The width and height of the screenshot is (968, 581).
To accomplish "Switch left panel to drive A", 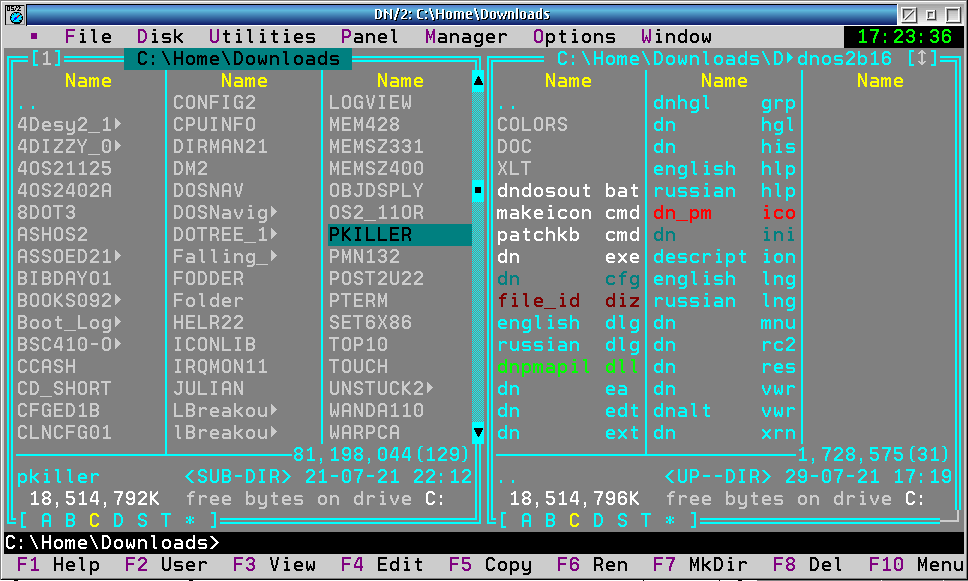I will (x=46, y=520).
